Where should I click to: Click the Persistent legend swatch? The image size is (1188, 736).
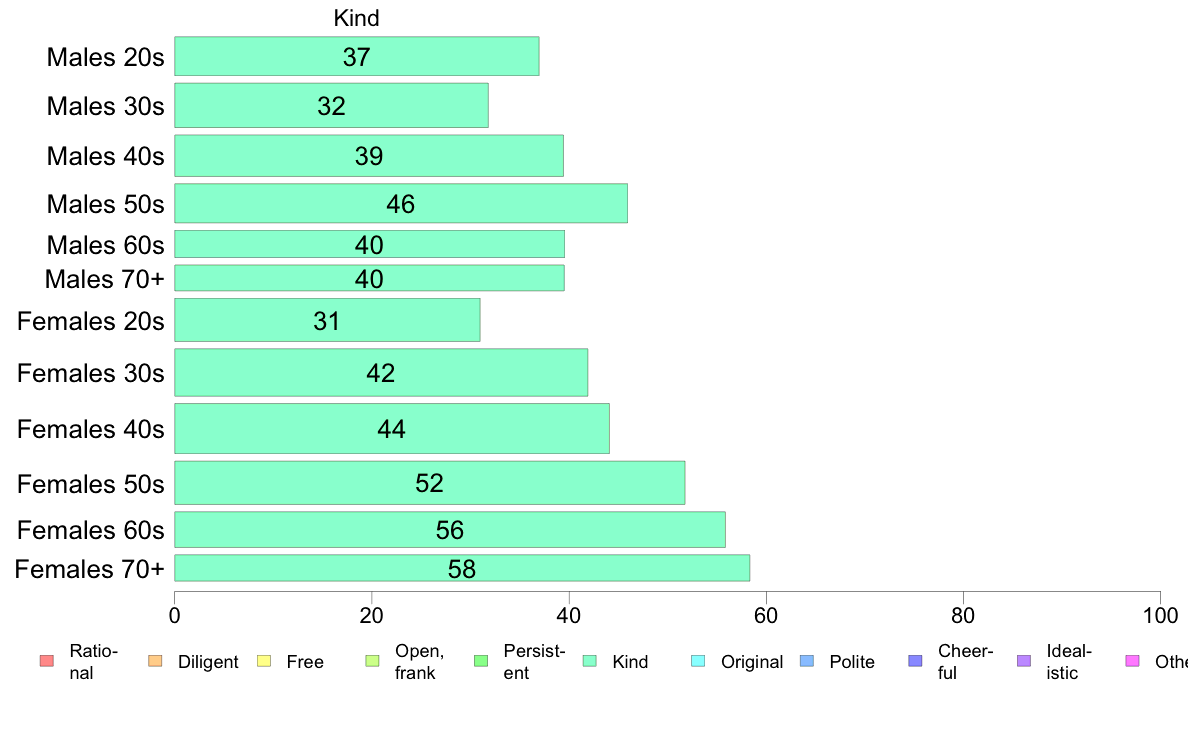pos(481,661)
